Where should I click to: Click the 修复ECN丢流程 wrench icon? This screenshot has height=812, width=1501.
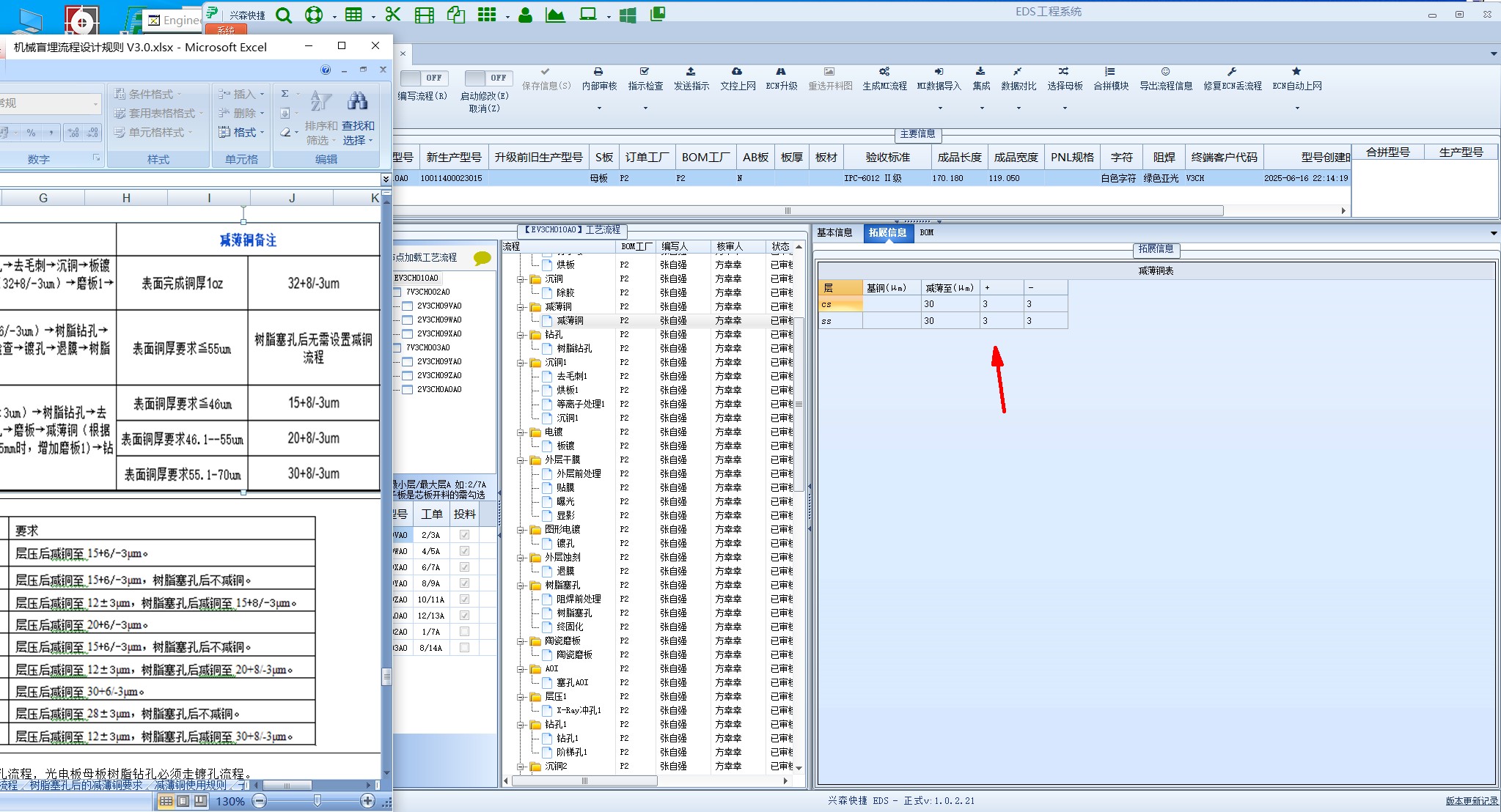(1232, 72)
